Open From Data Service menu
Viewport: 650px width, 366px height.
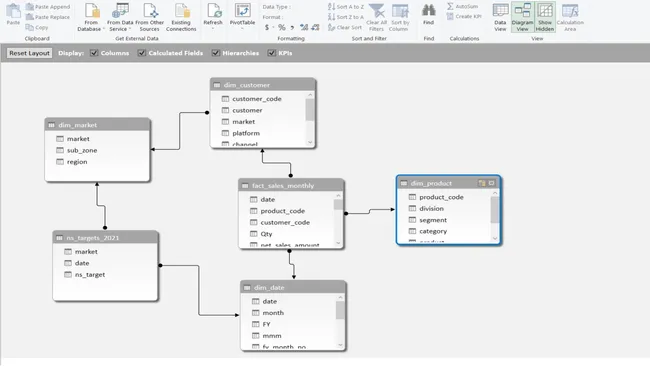(x=120, y=17)
